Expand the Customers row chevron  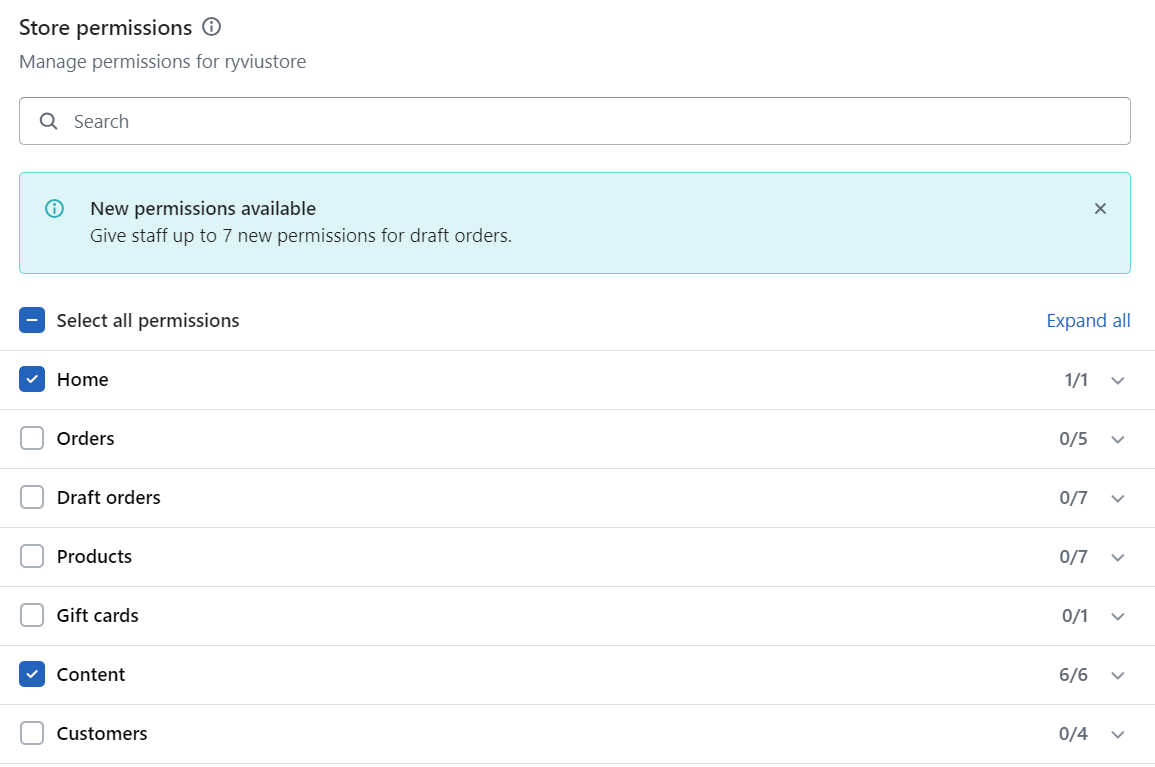(1118, 735)
